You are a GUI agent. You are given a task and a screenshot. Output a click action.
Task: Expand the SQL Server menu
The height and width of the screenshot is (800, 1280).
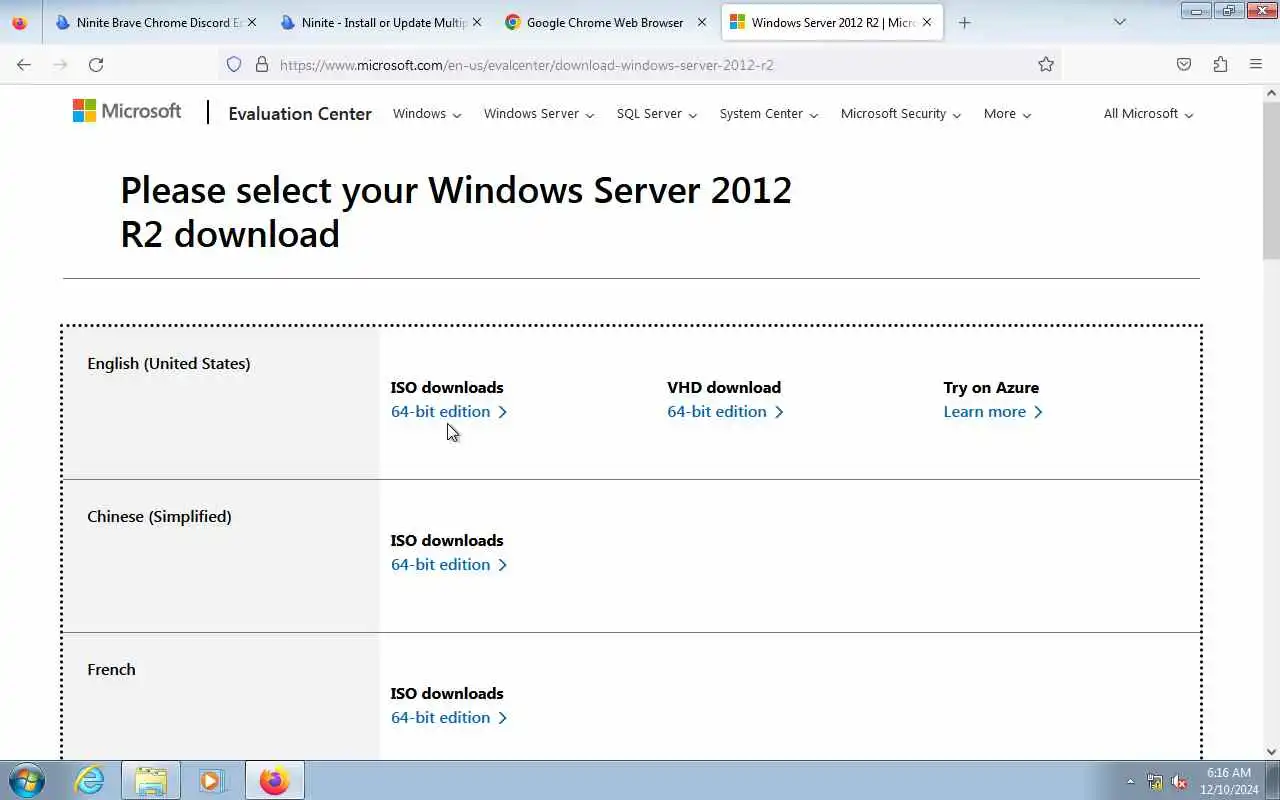click(x=657, y=114)
